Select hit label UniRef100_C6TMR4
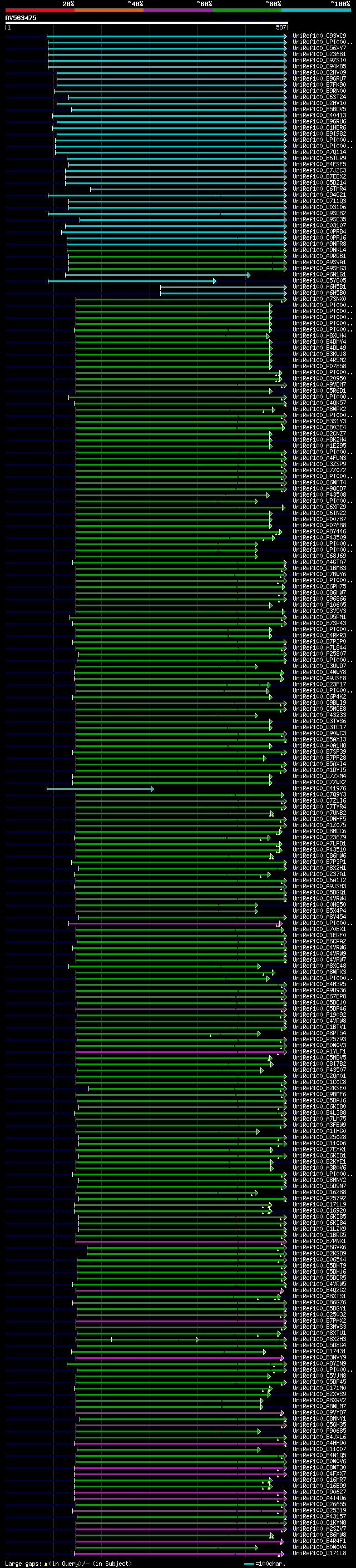The height and width of the screenshot is (1568, 356). pos(319,189)
